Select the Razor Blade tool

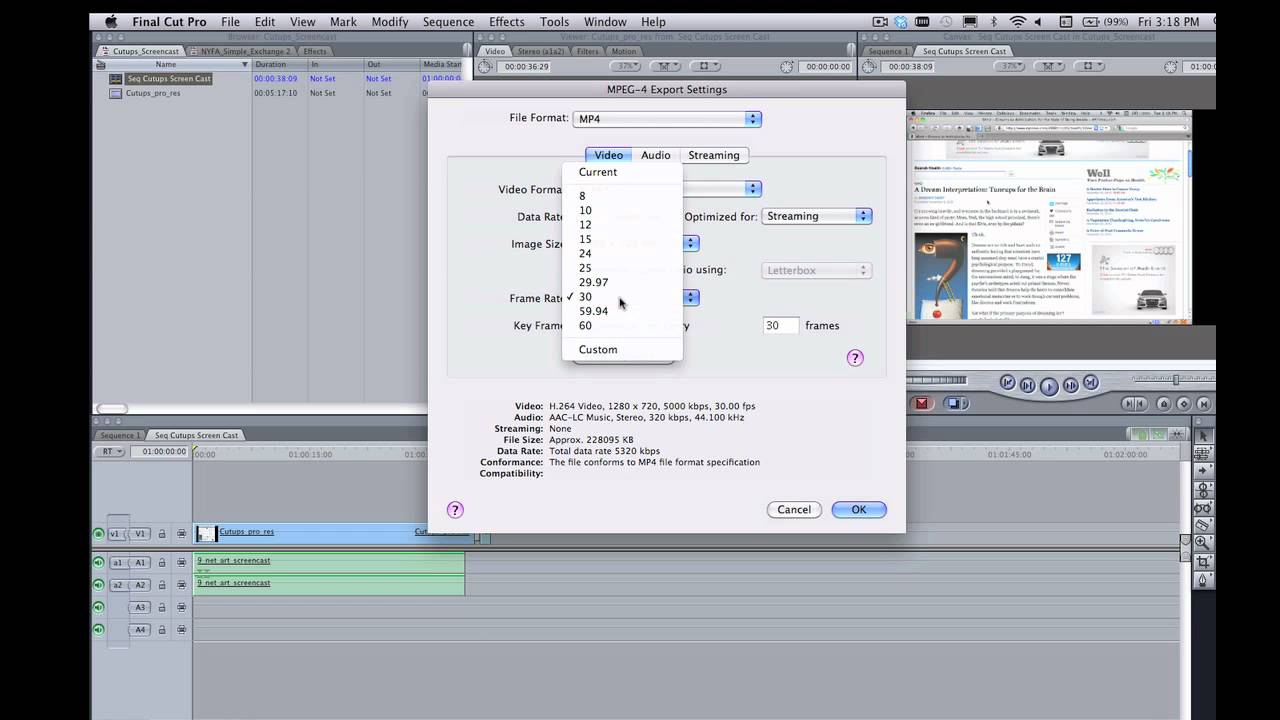(1203, 525)
